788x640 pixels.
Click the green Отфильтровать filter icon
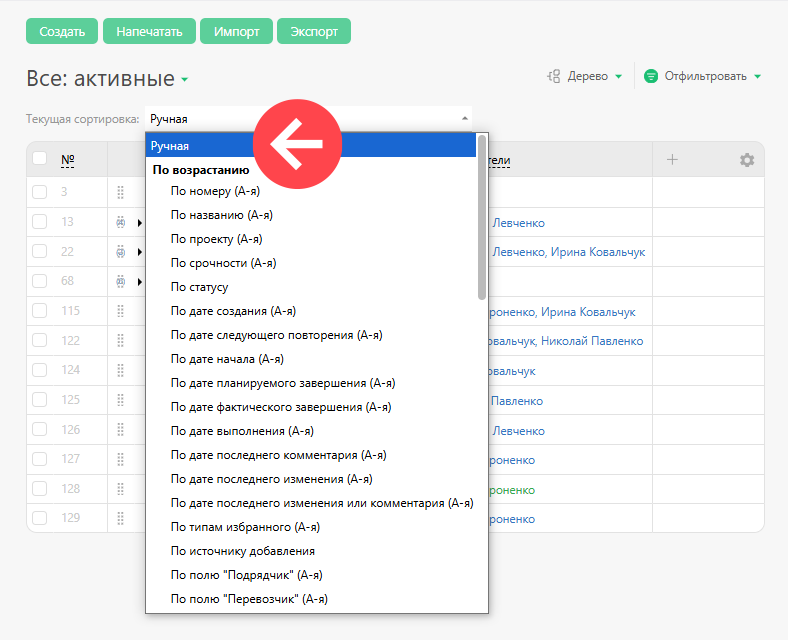[x=651, y=76]
